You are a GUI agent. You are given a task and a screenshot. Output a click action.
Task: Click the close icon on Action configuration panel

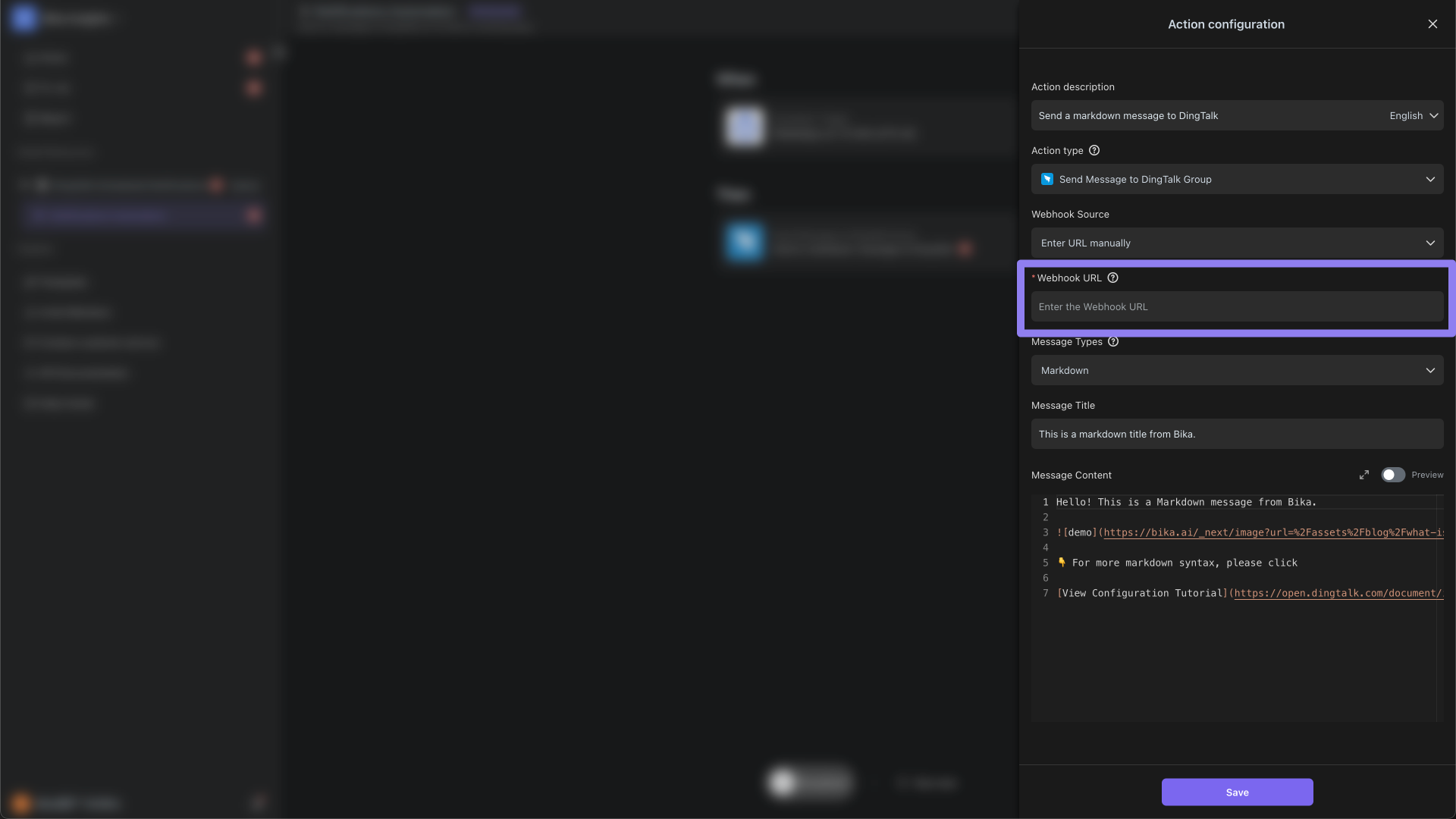click(1433, 24)
